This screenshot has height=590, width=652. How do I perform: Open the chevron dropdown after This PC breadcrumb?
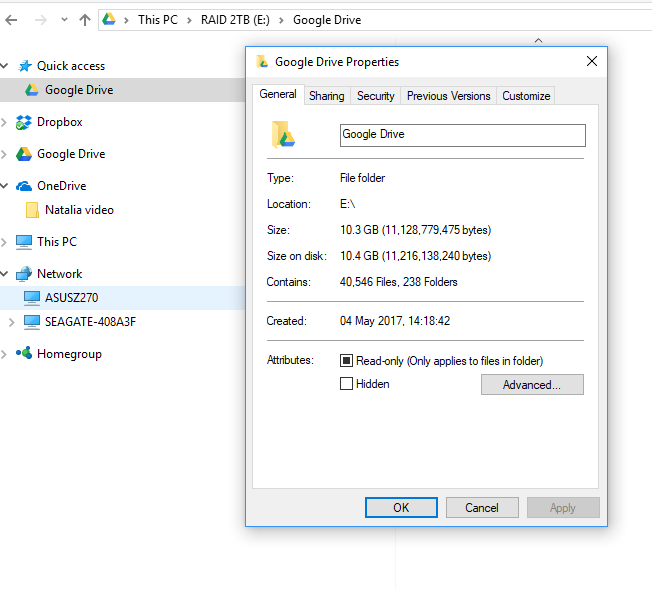(x=189, y=20)
